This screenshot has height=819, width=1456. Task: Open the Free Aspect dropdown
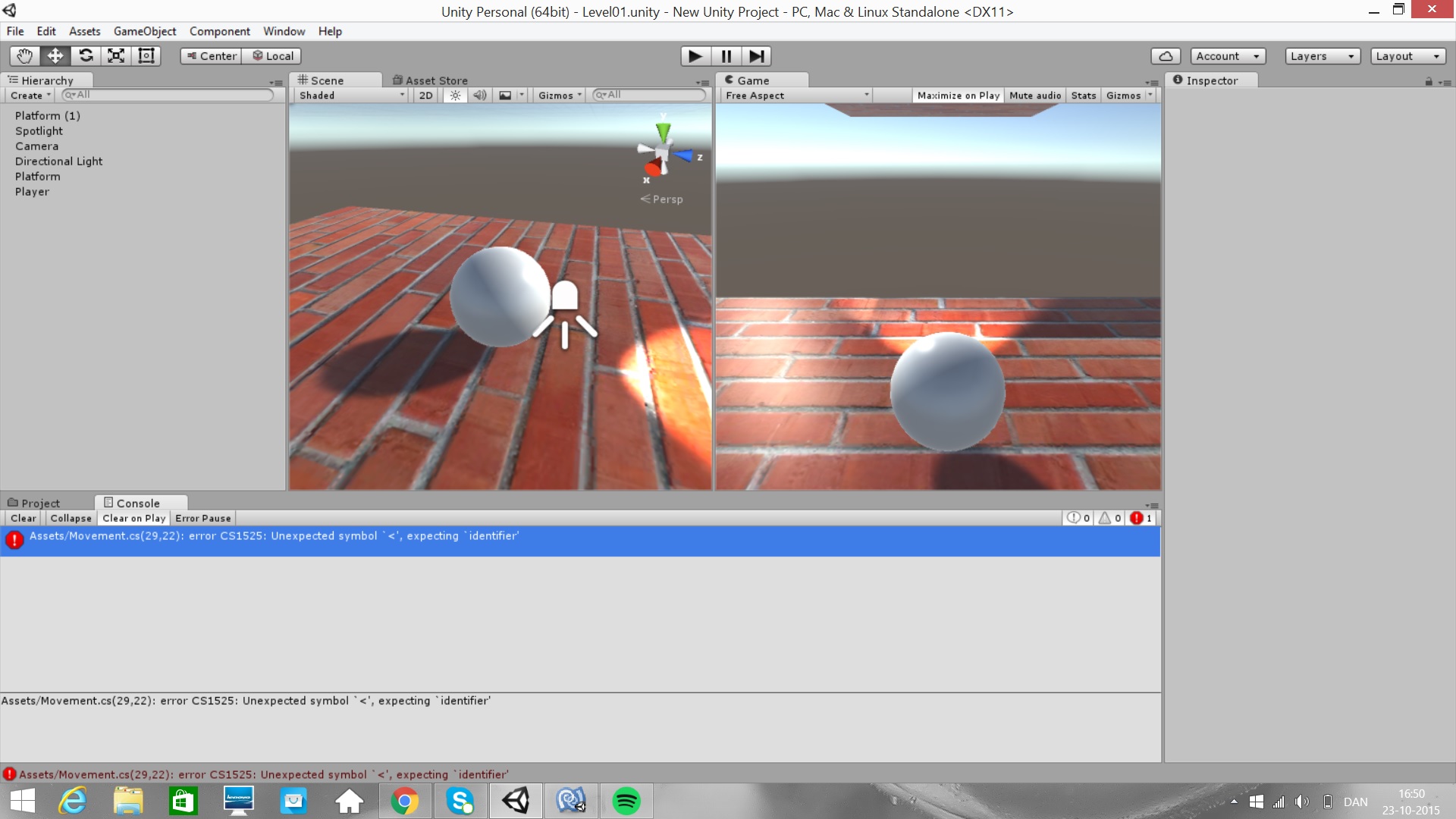796,96
